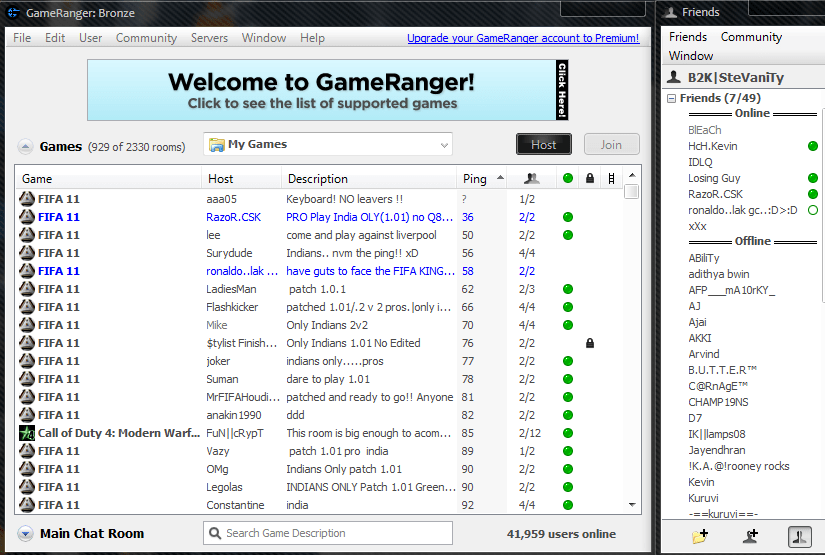
Task: Open the Community menu in main window
Action: click(146, 38)
